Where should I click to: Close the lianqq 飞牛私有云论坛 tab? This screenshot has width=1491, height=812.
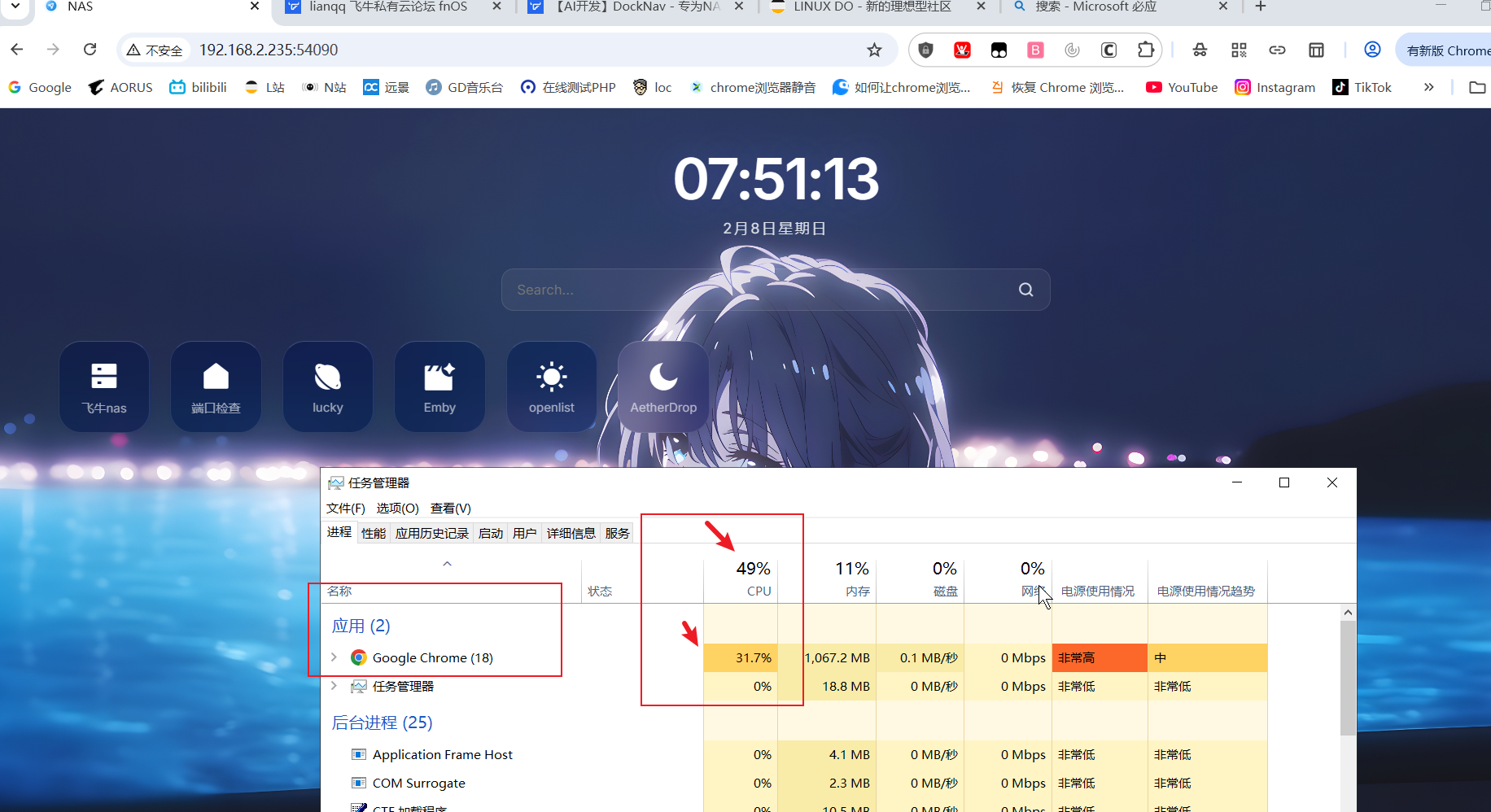[x=496, y=7]
